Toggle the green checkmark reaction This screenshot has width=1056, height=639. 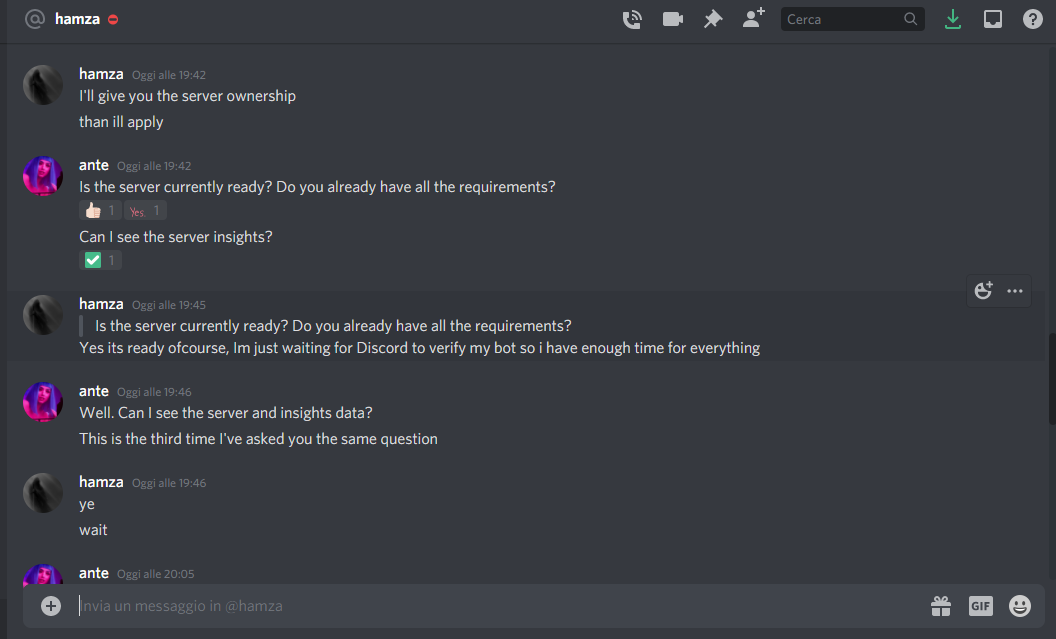click(99, 259)
